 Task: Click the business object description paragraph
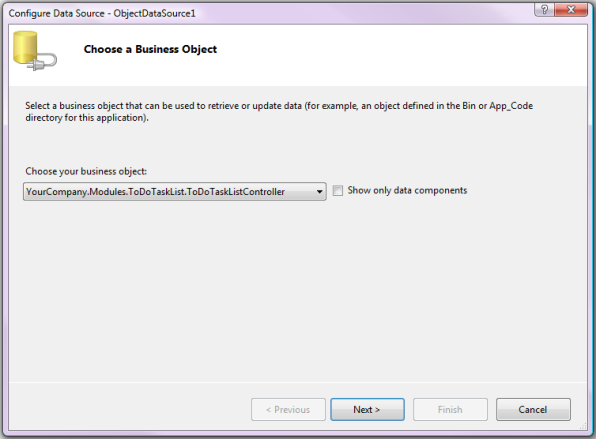click(279, 112)
